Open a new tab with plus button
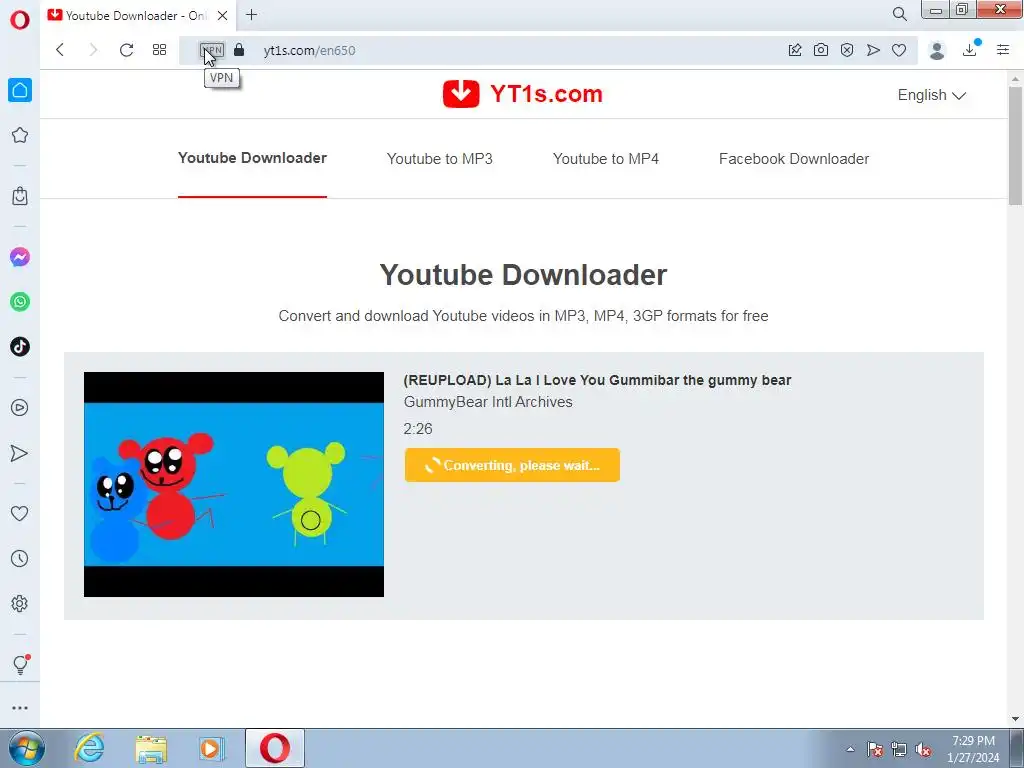1024x768 pixels. pos(251,14)
